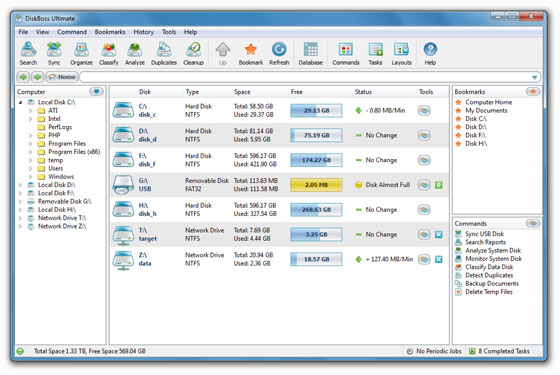Open the address bar dropdown arrow

click(534, 77)
